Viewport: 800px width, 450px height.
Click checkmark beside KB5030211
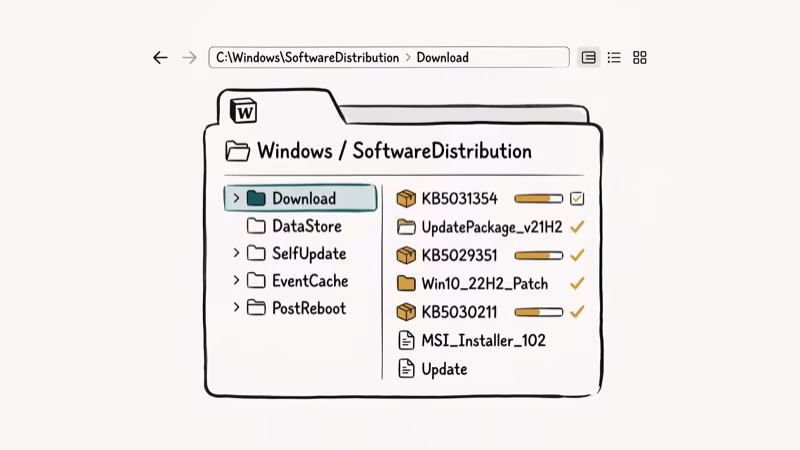click(x=577, y=311)
